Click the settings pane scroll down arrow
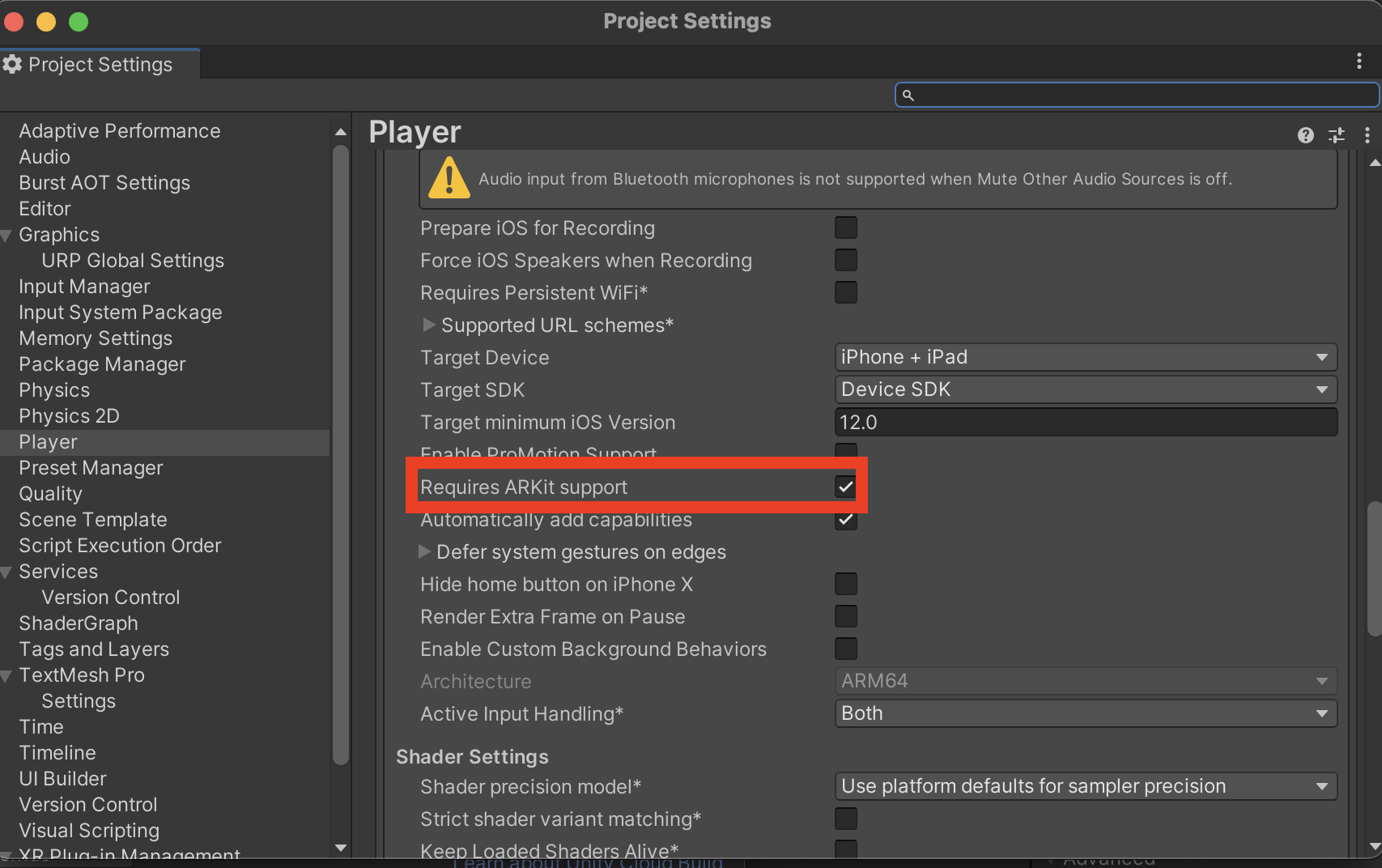 (1374, 847)
